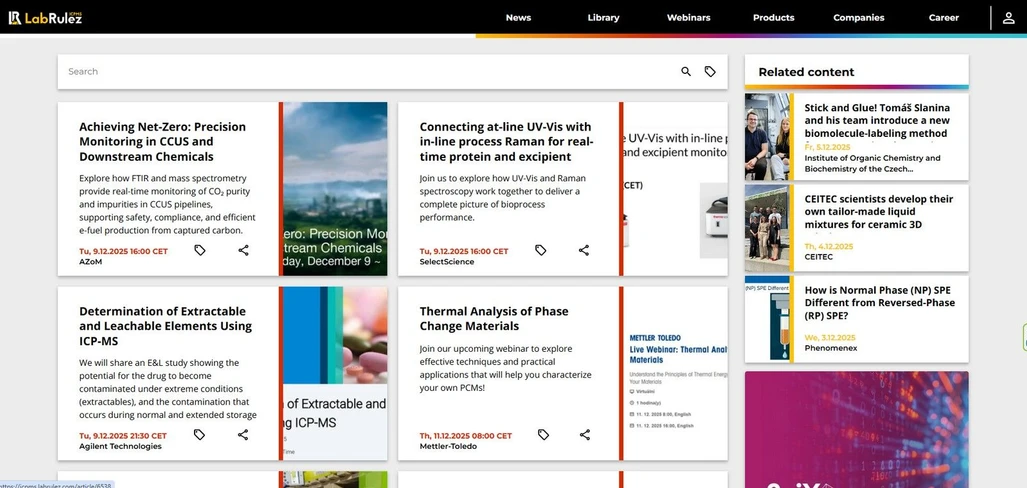Viewport: 1027px width, 488px height.
Task: Click the pink digital banner advertisement
Action: coord(857,430)
